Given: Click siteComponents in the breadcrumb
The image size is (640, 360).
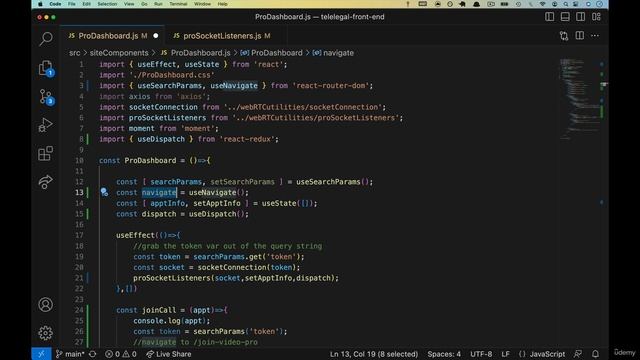Looking at the screenshot, I should point(119,53).
